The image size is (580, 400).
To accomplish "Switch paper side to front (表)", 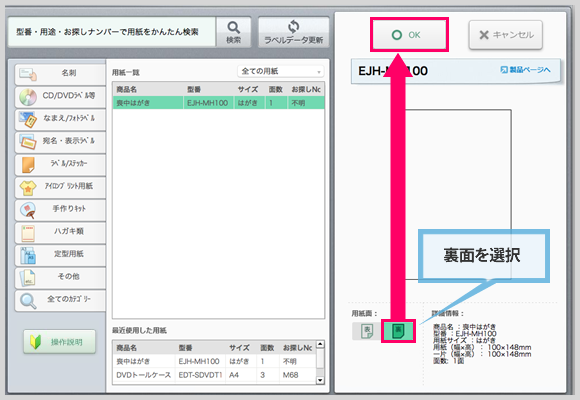I will click(x=367, y=331).
